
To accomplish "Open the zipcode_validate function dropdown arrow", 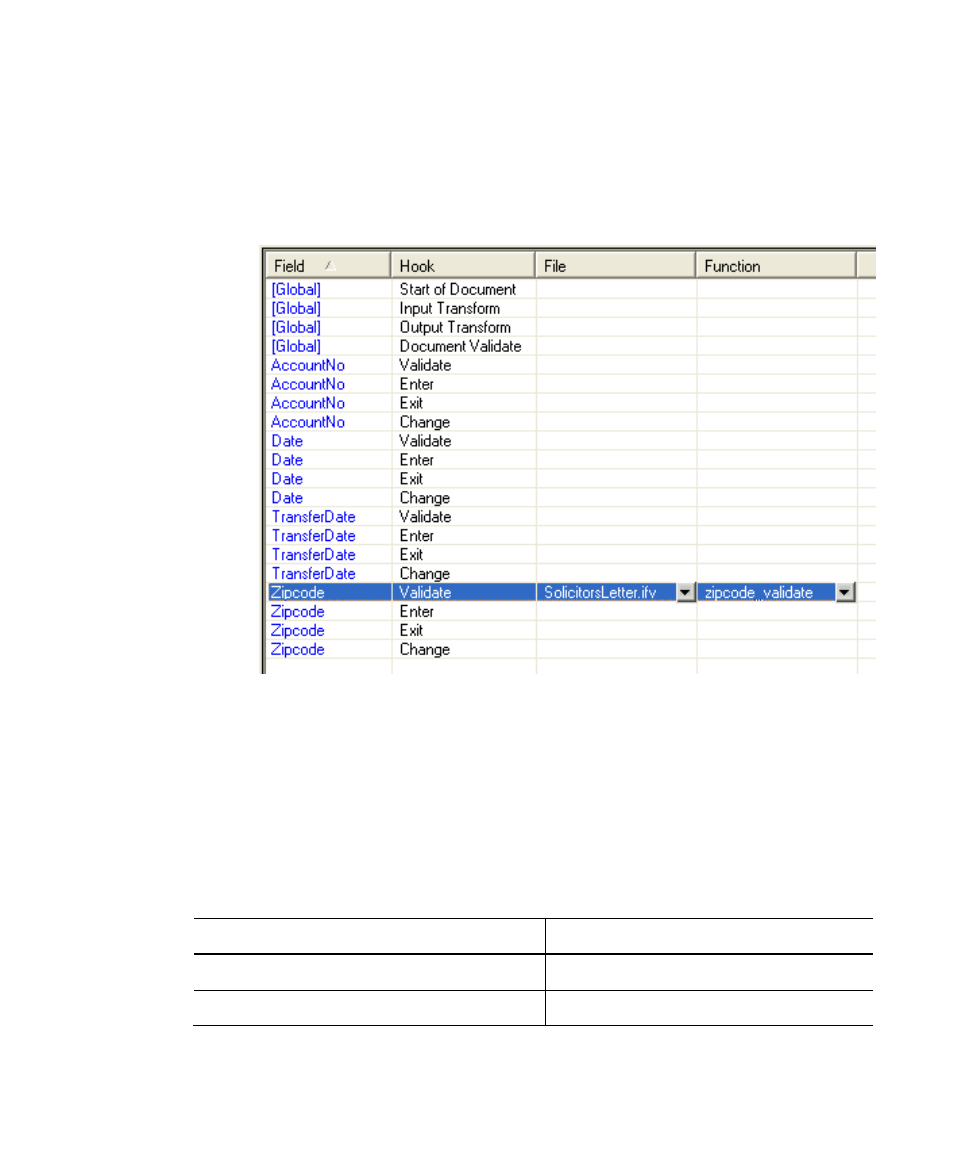I will pos(845,592).
